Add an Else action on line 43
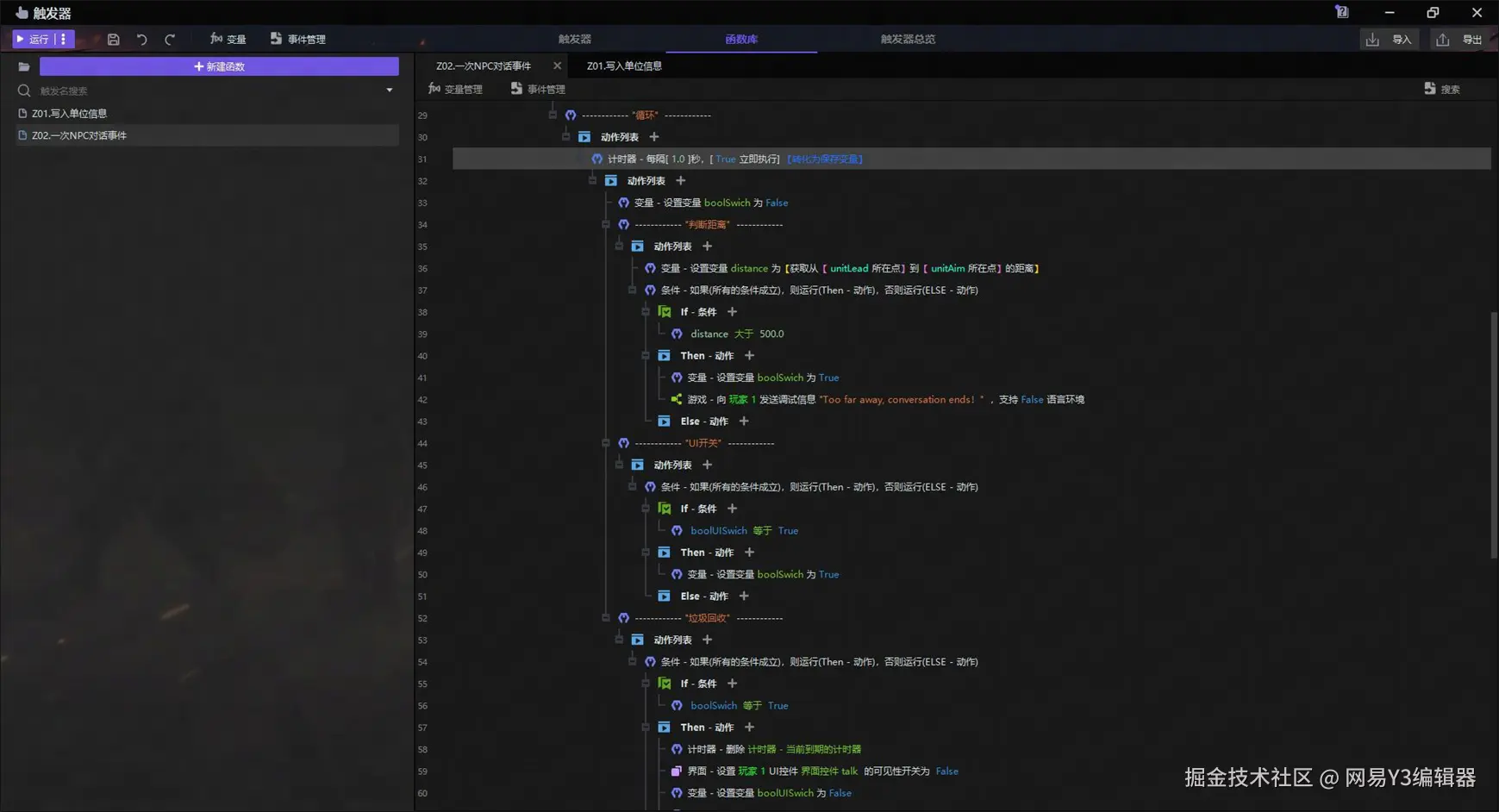 pyautogui.click(x=744, y=422)
